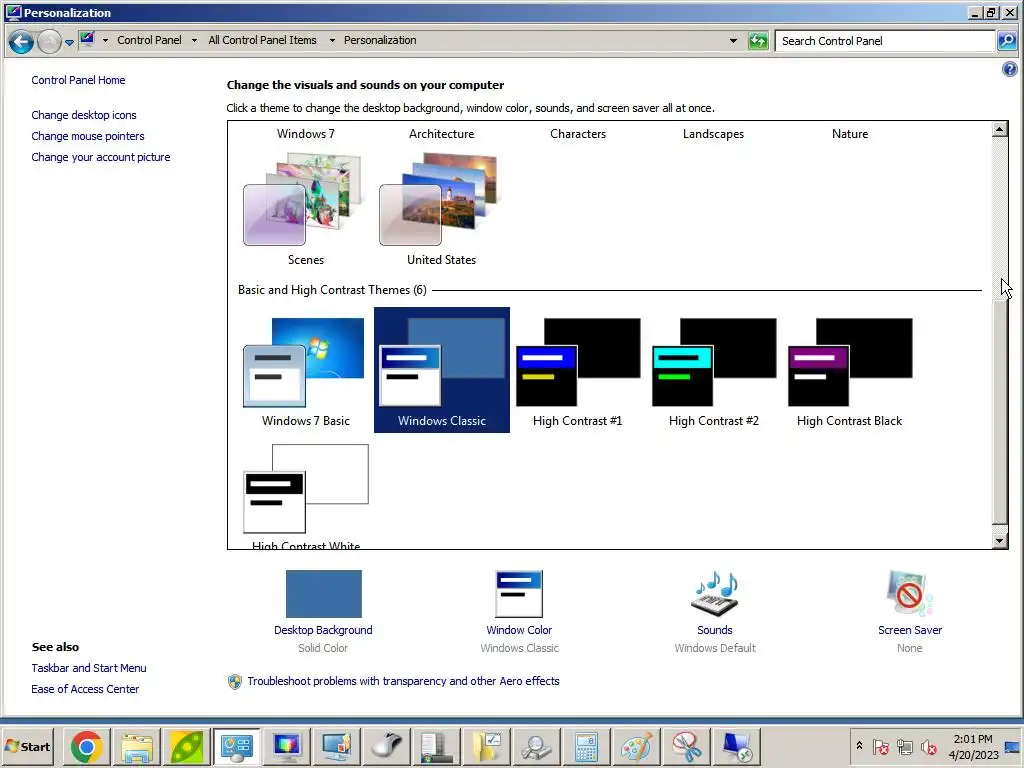Click the Control Panel taskbar button

click(236, 746)
